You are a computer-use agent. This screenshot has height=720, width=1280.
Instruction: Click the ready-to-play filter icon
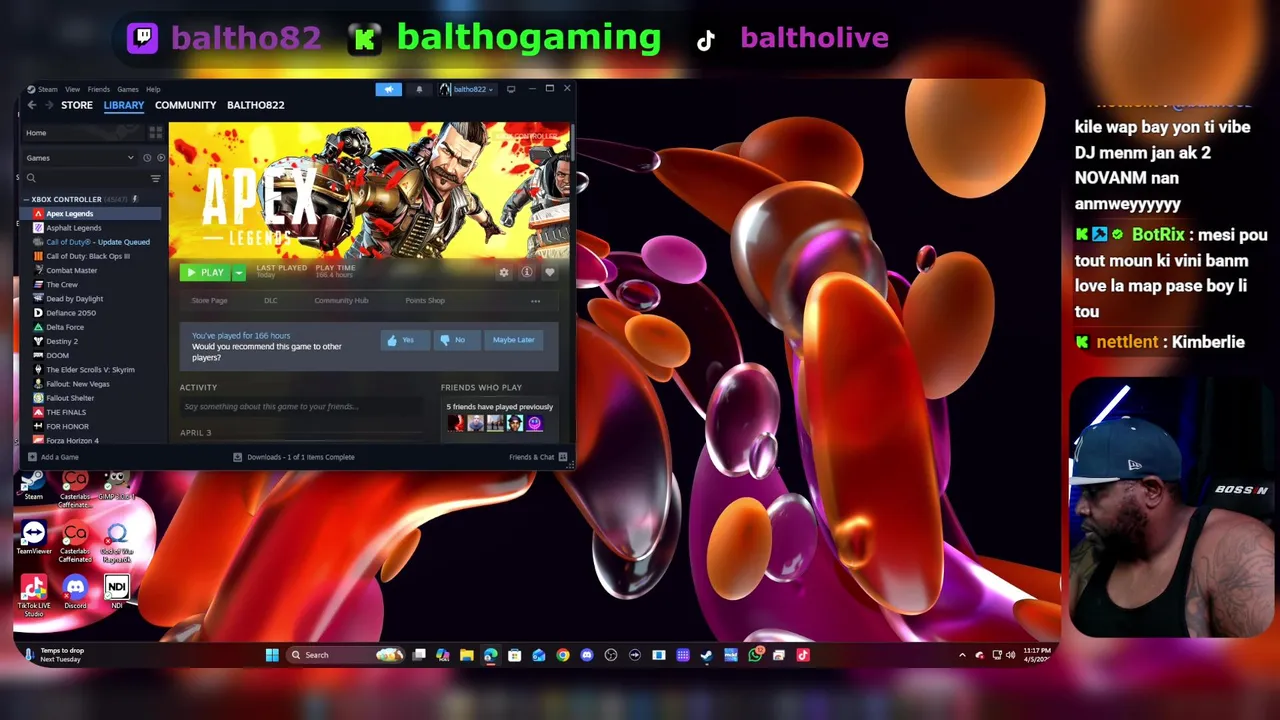[x=161, y=158]
